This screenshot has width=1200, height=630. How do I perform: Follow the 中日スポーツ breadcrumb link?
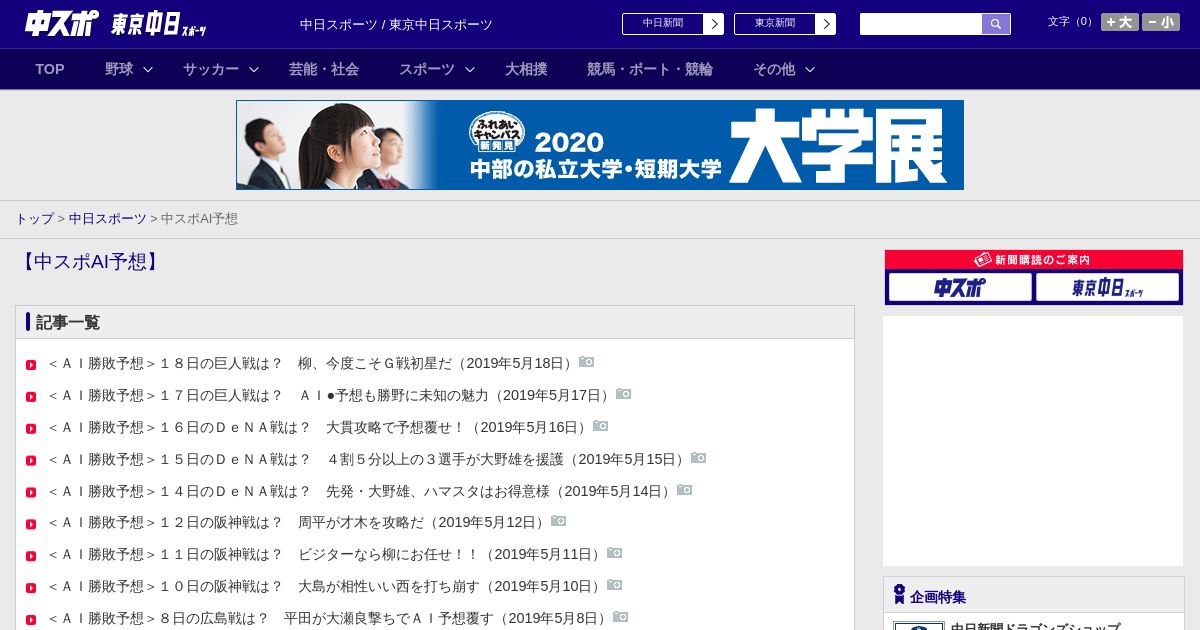[x=107, y=218]
